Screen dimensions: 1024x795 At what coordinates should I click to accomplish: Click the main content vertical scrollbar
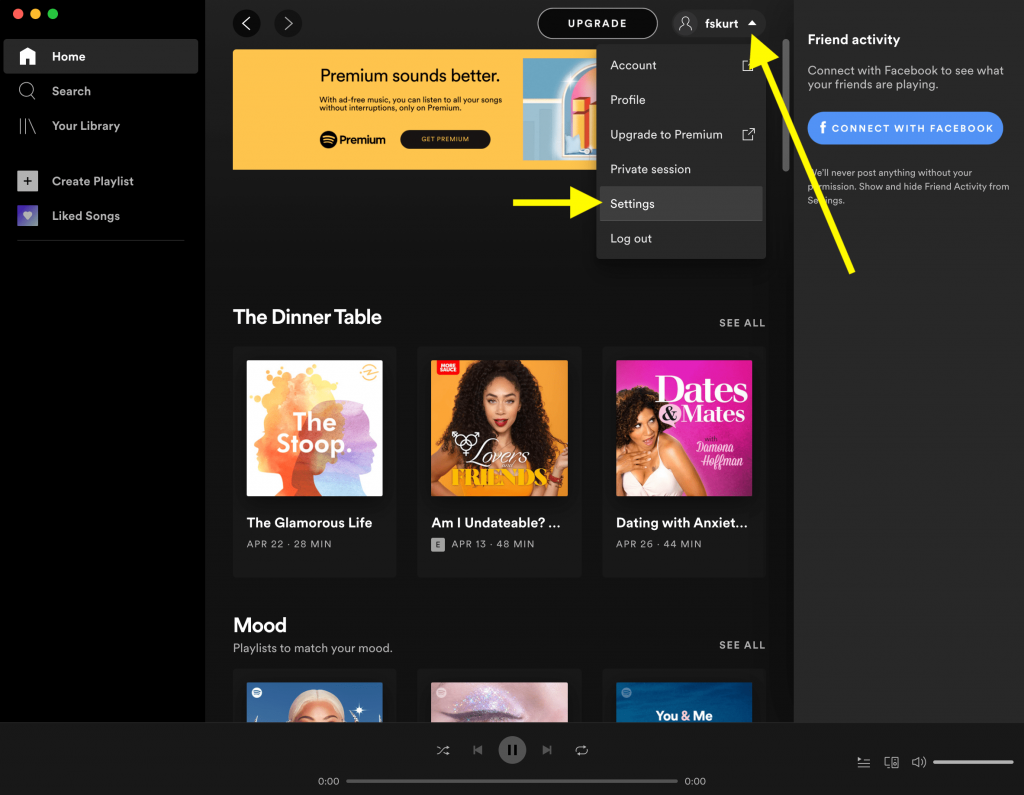786,105
